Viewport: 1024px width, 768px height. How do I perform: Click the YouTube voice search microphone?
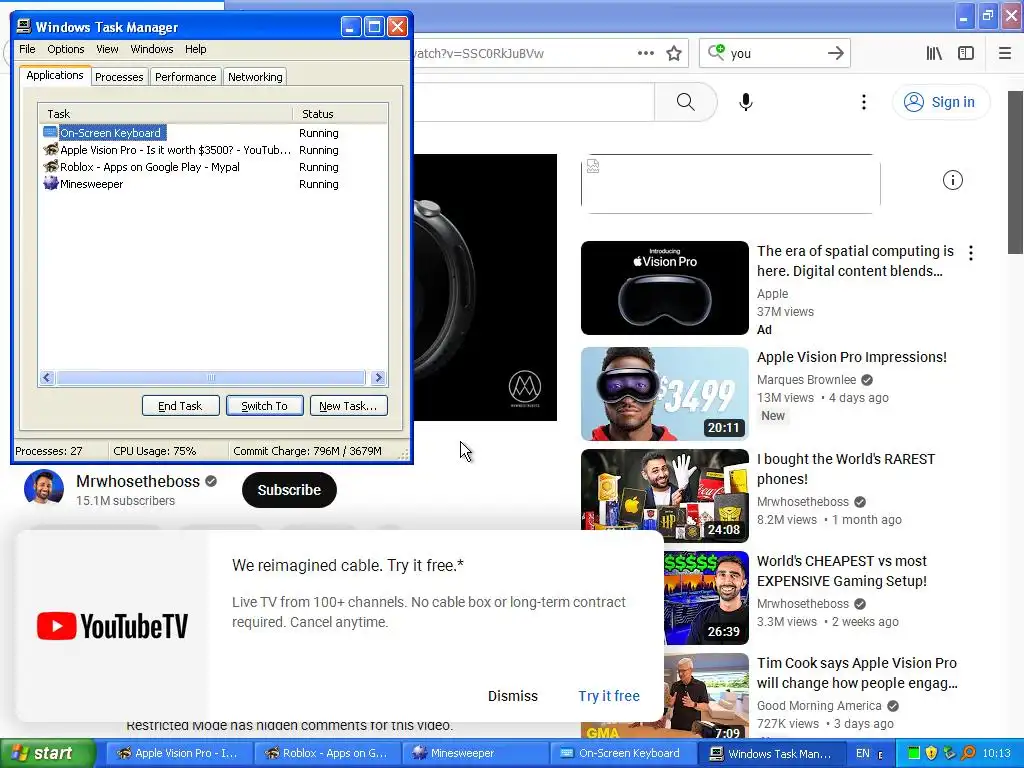click(746, 102)
